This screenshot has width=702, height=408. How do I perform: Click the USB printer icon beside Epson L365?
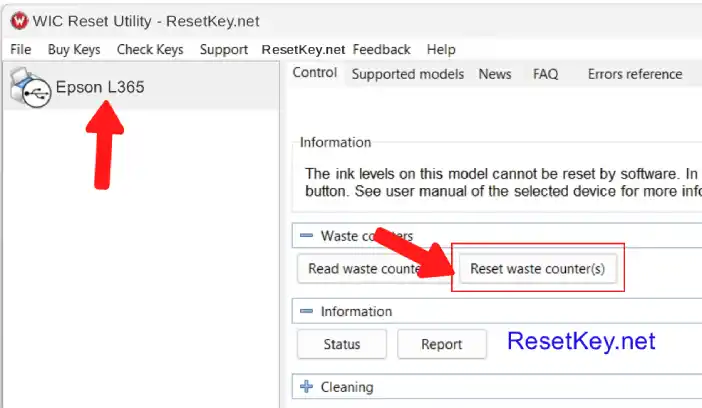pos(28,87)
